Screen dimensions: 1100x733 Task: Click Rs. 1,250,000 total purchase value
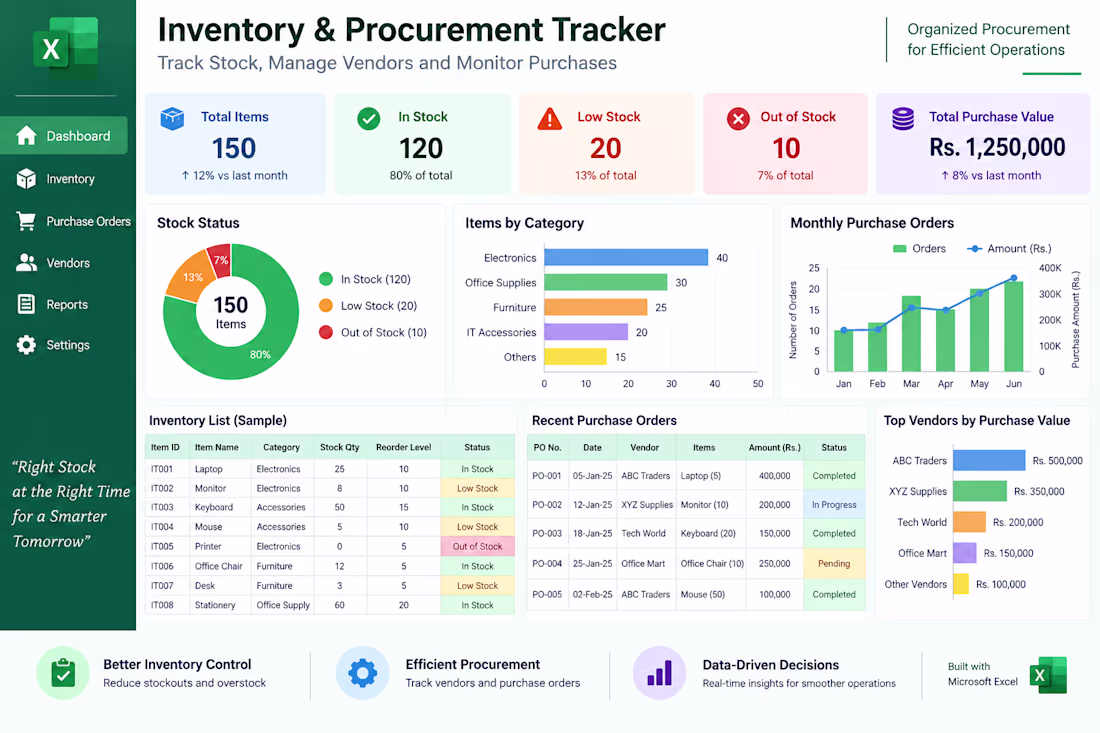997,147
